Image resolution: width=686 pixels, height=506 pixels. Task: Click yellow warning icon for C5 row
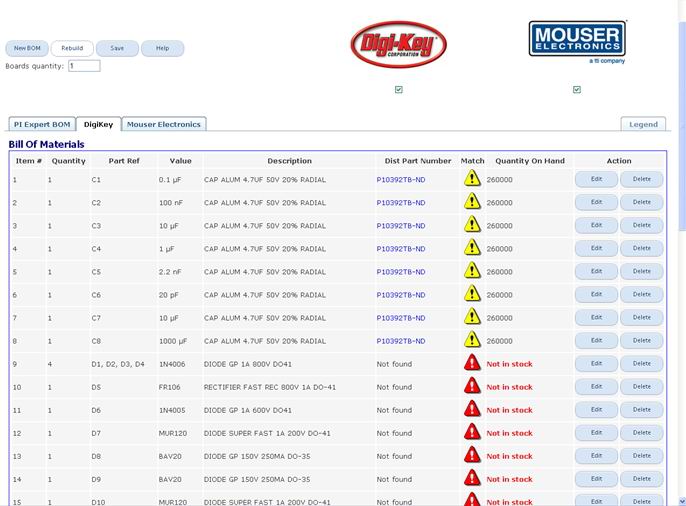click(x=472, y=271)
